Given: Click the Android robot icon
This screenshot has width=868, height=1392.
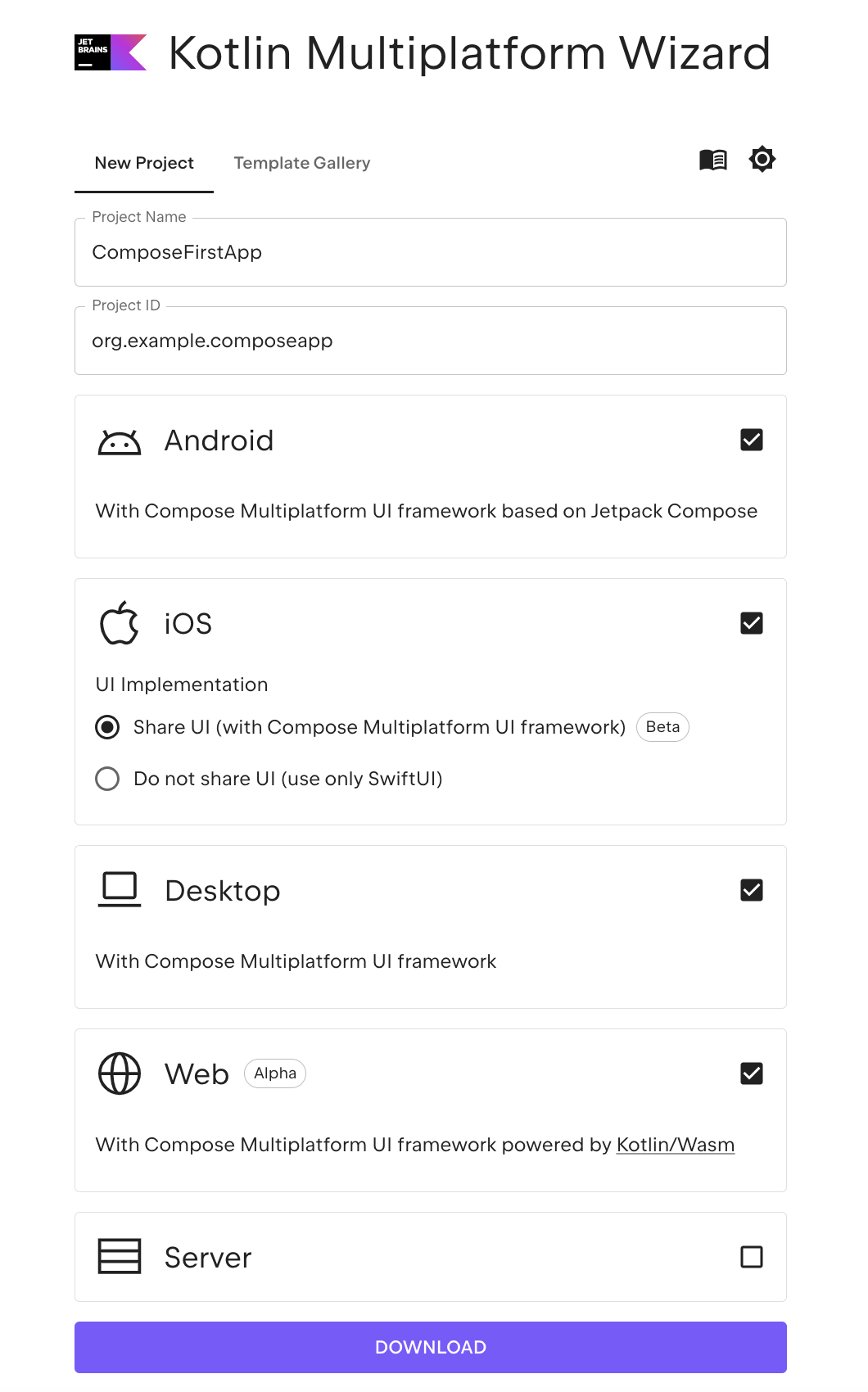Looking at the screenshot, I should point(119,441).
